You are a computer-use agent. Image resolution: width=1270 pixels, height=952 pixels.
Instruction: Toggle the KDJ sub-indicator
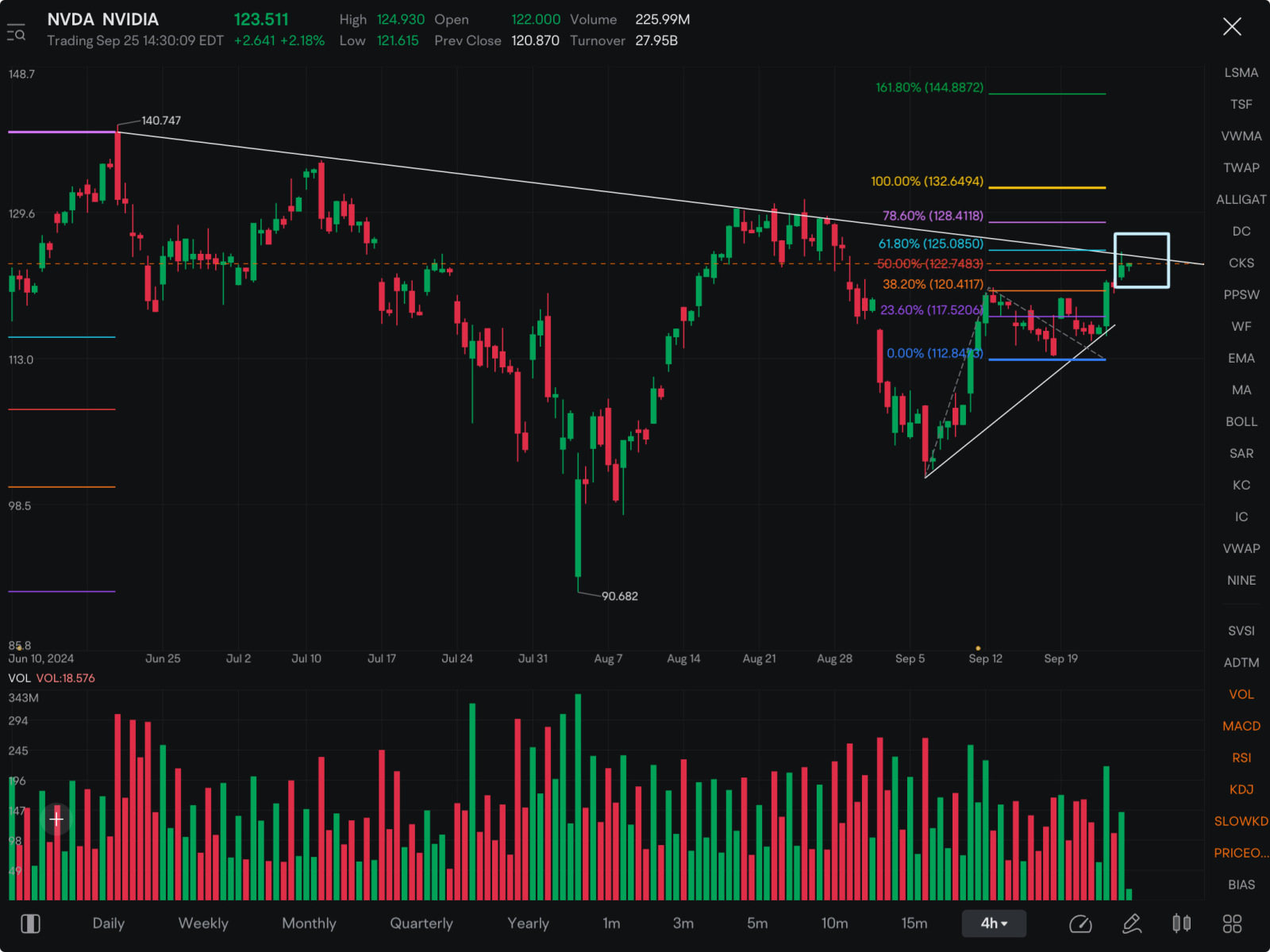[x=1241, y=790]
